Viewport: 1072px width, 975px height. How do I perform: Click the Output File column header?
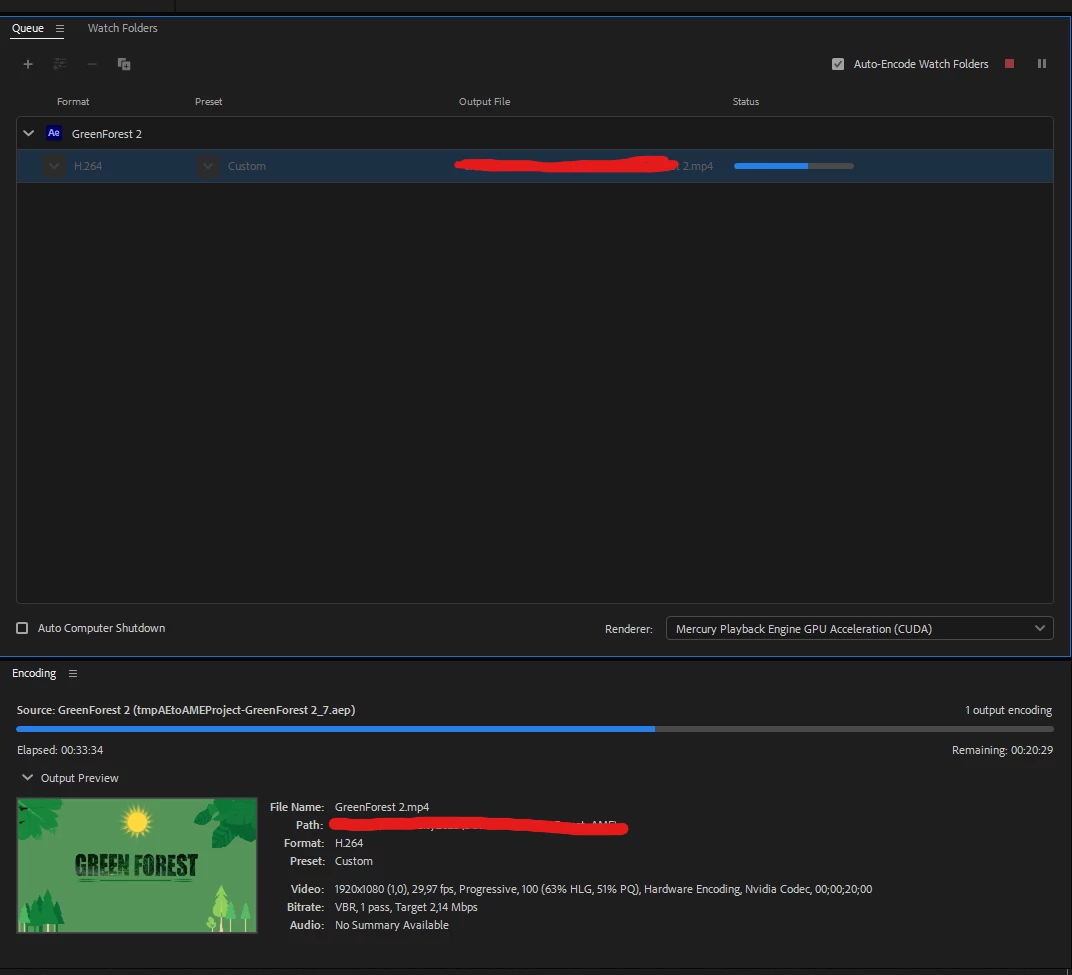(x=485, y=102)
